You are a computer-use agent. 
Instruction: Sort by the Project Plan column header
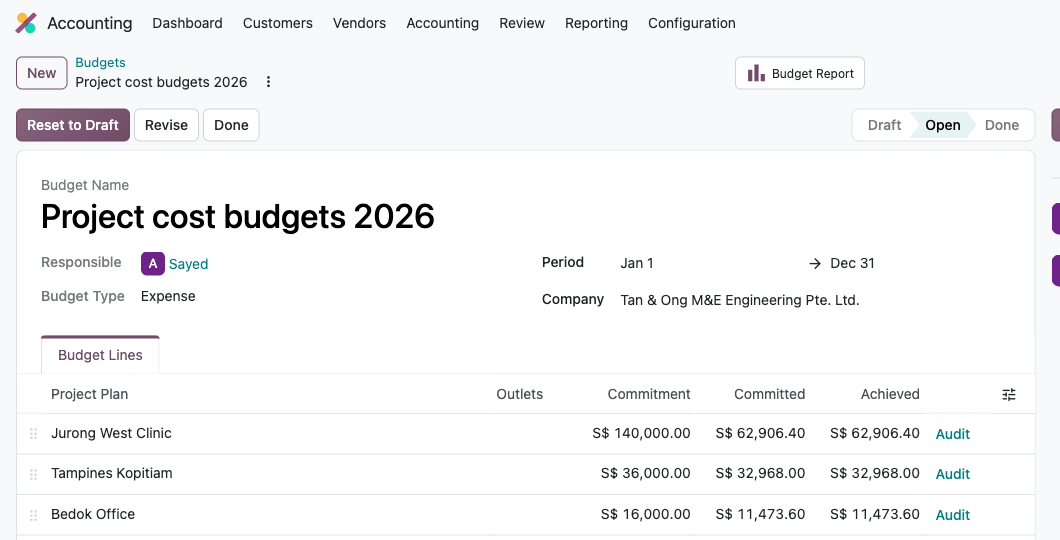tap(89, 394)
